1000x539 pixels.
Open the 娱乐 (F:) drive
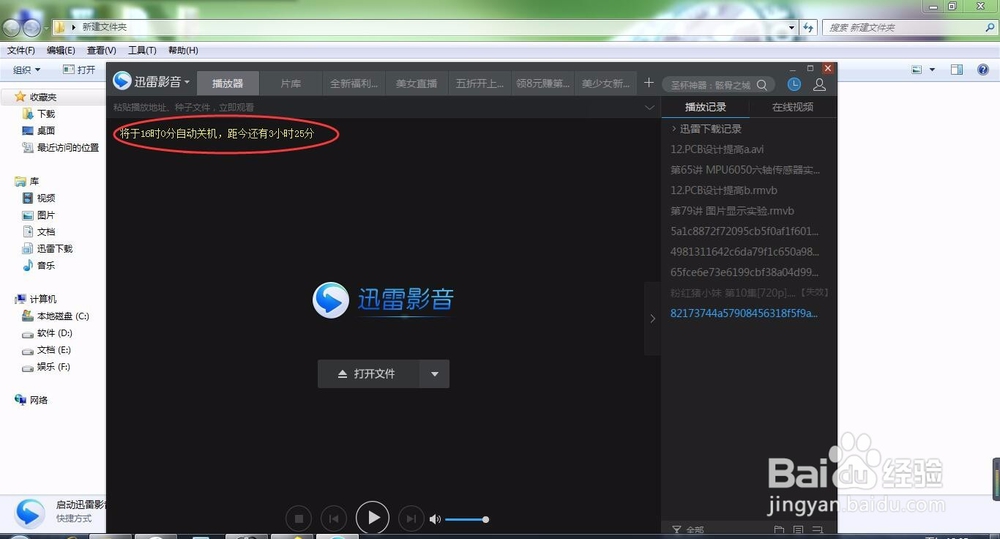point(46,367)
